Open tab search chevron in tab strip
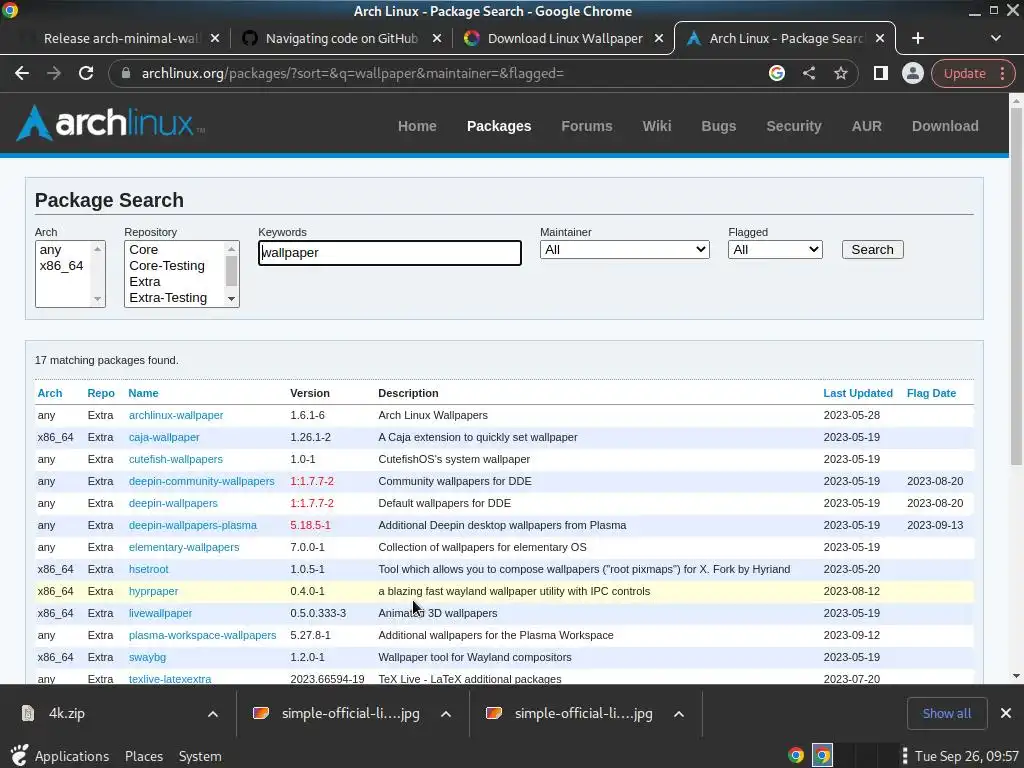The height and width of the screenshot is (768, 1024). tap(995, 39)
